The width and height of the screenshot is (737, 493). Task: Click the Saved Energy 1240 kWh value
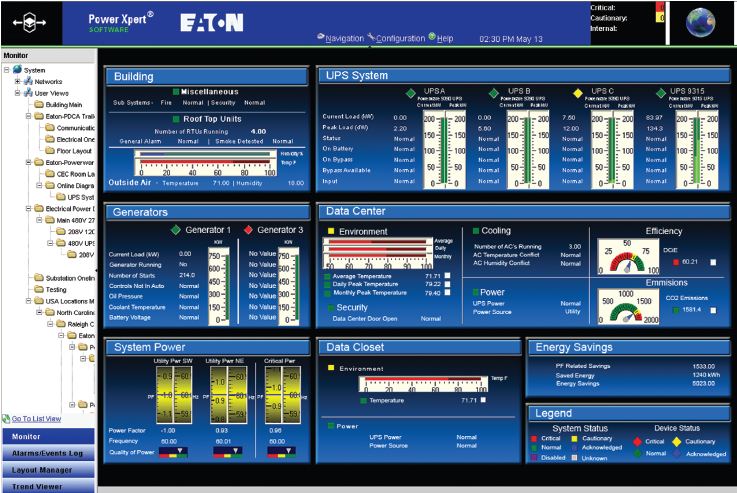tap(706, 375)
